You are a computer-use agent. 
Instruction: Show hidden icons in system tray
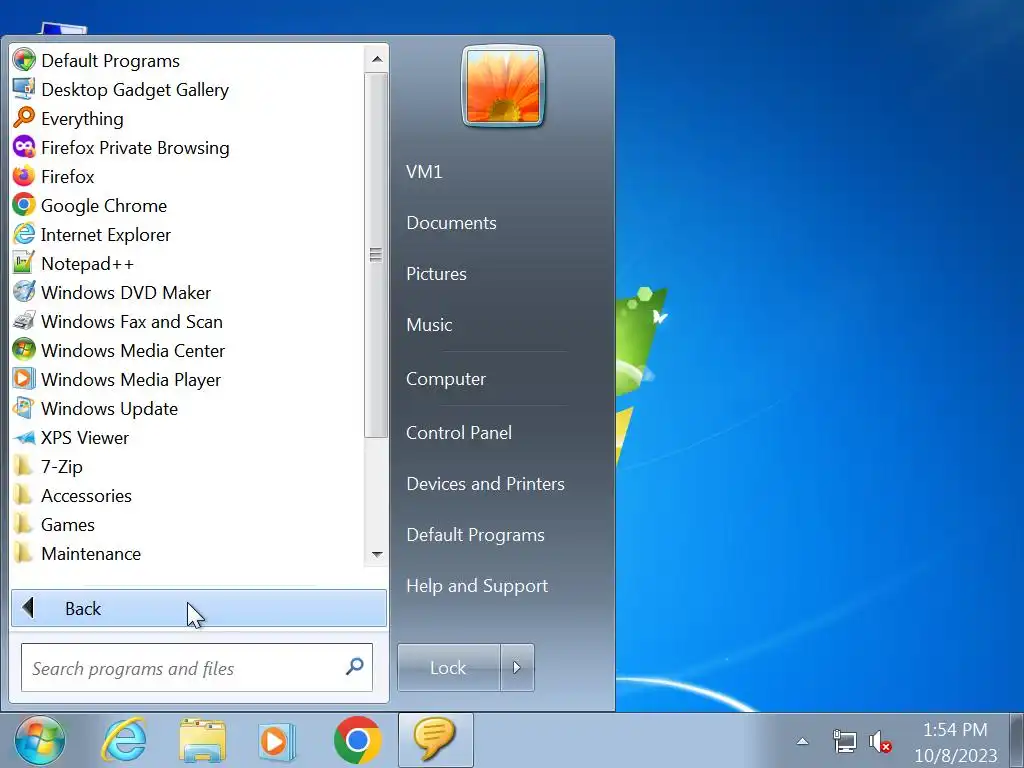click(x=803, y=741)
